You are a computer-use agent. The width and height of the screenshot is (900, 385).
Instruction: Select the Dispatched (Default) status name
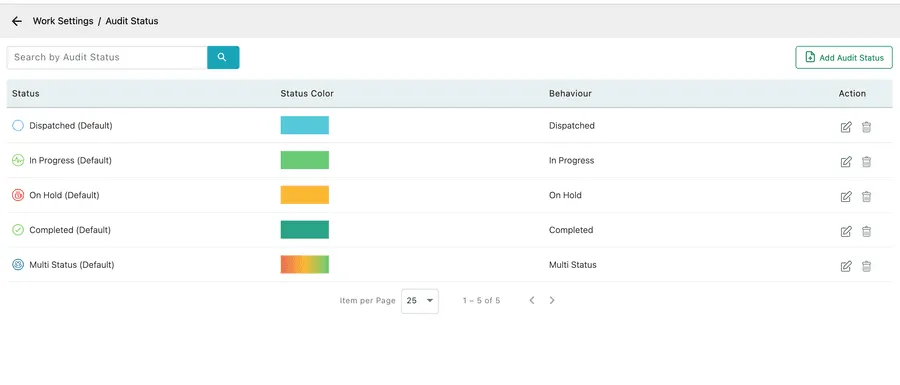pyautogui.click(x=71, y=125)
